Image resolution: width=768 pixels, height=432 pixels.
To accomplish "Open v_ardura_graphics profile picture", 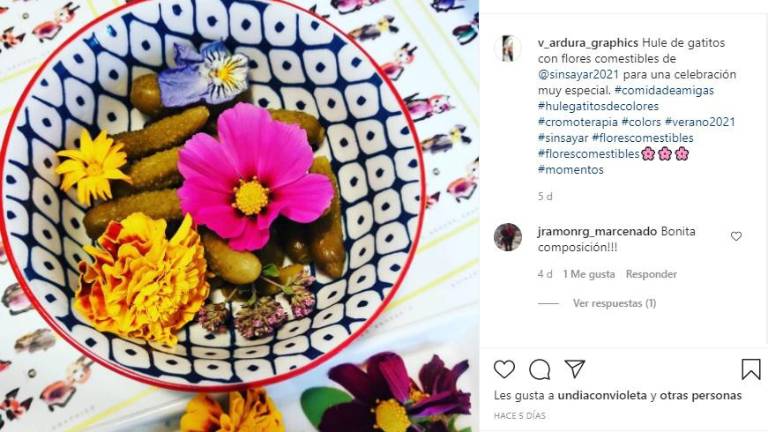I will (507, 48).
